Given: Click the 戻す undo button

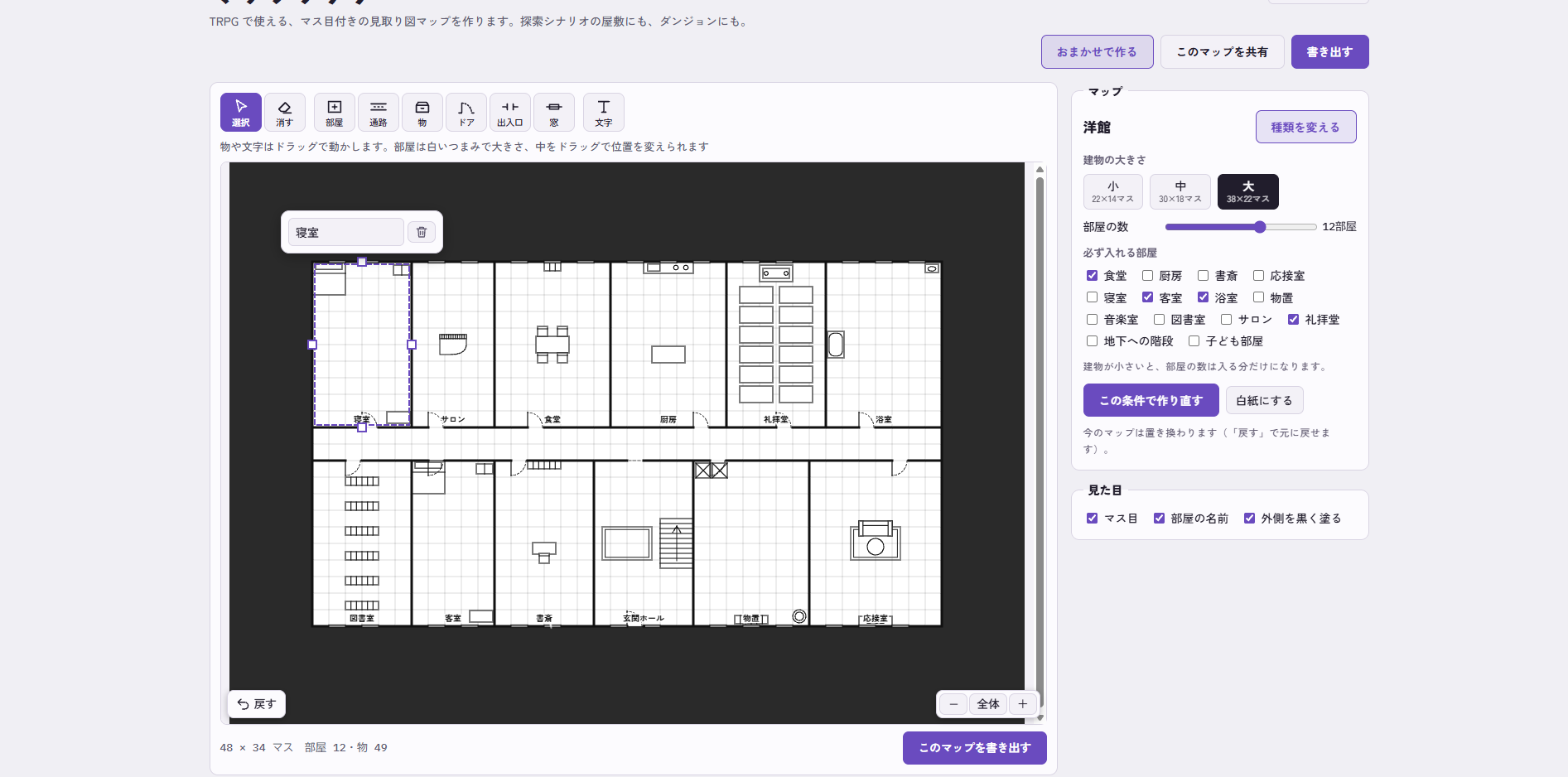Looking at the screenshot, I should [x=257, y=704].
